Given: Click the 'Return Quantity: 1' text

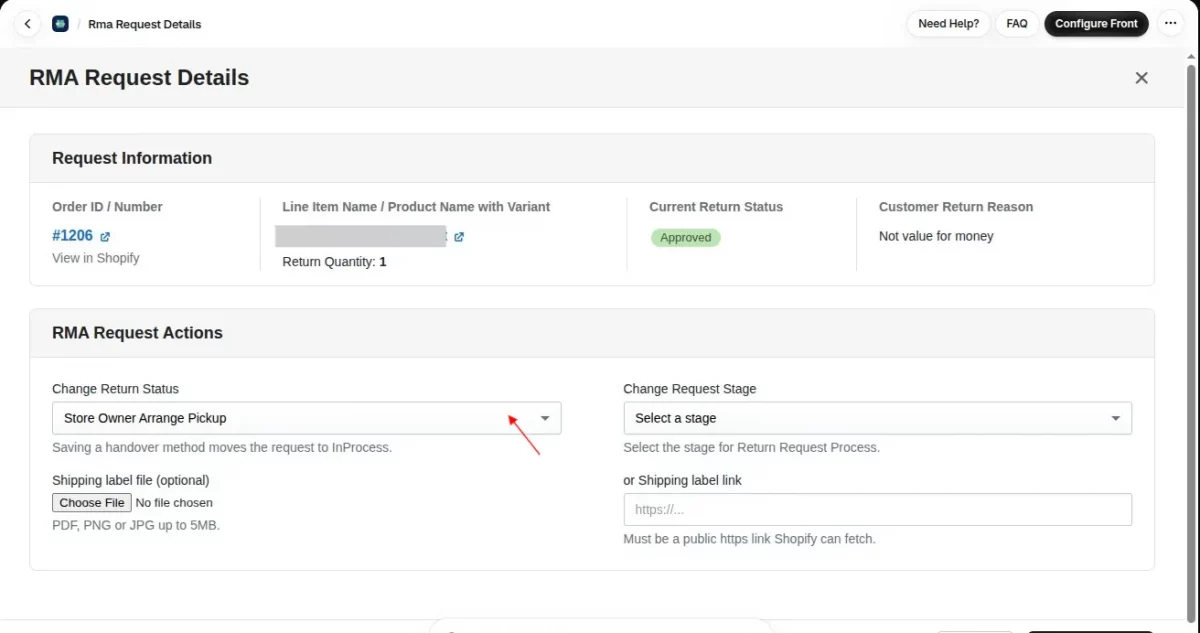Looking at the screenshot, I should [x=334, y=262].
